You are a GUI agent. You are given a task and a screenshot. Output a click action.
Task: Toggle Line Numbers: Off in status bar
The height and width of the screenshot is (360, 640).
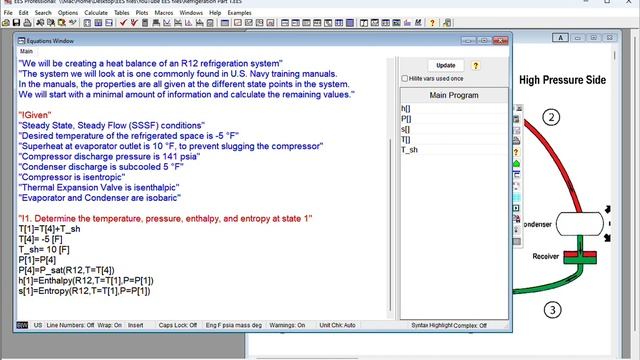[x=70, y=325]
